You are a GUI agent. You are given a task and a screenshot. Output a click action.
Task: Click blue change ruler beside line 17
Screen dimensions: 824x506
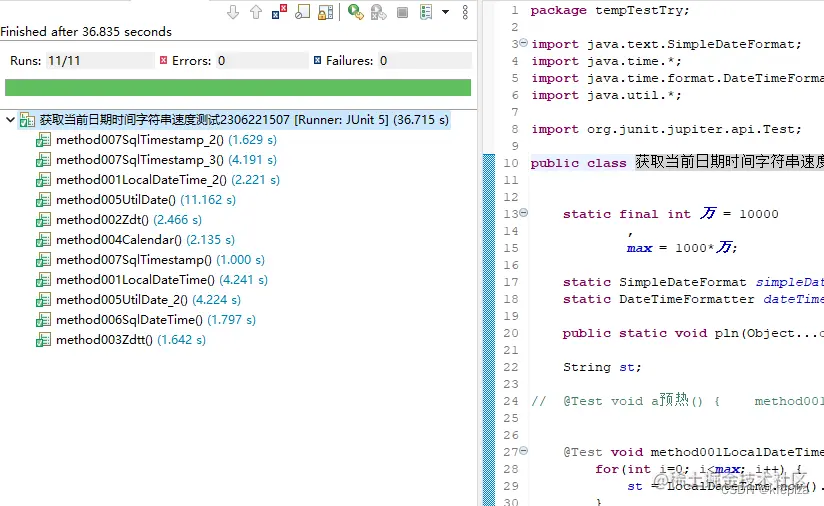pyautogui.click(x=489, y=282)
